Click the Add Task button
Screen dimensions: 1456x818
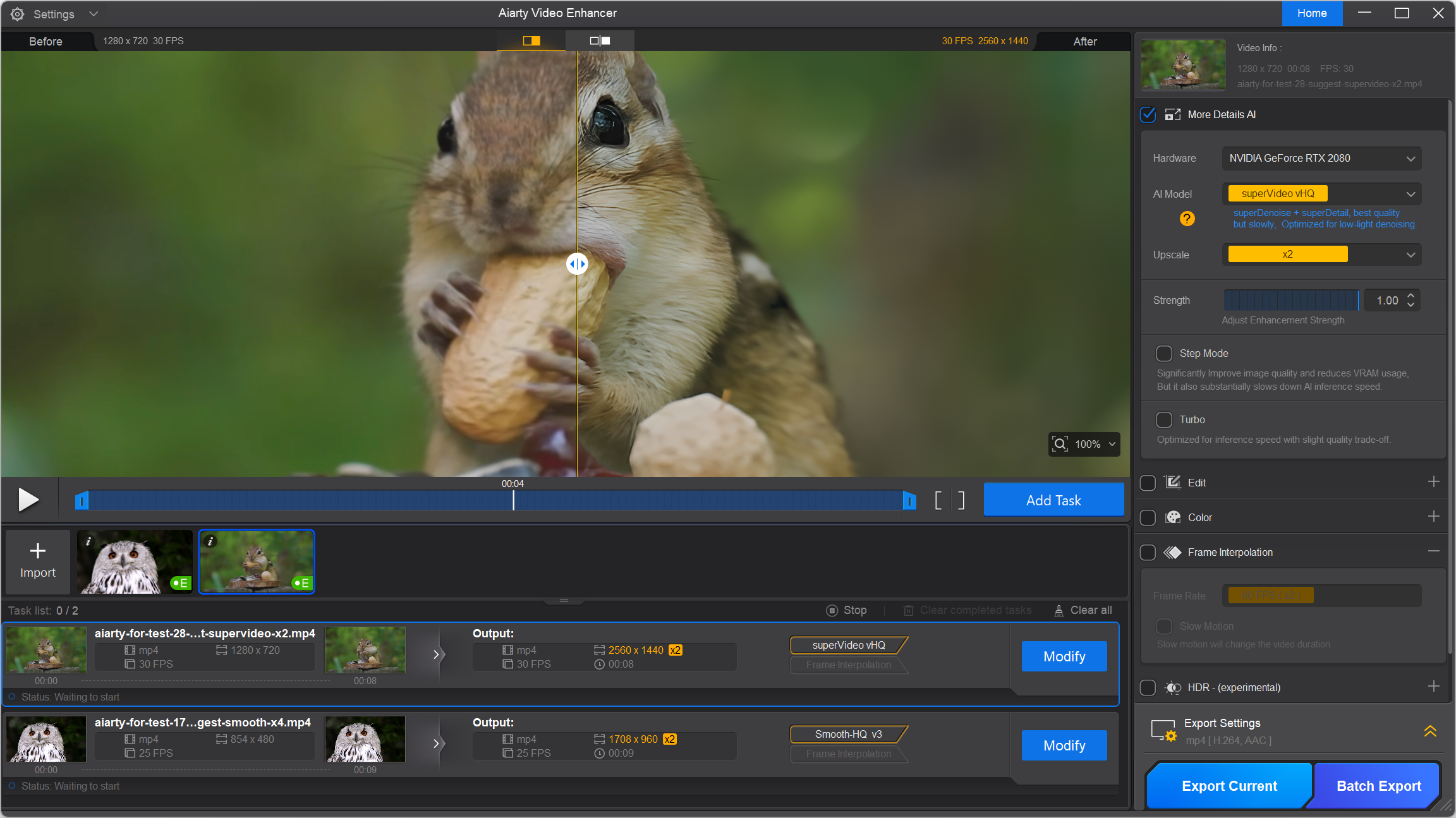point(1053,500)
